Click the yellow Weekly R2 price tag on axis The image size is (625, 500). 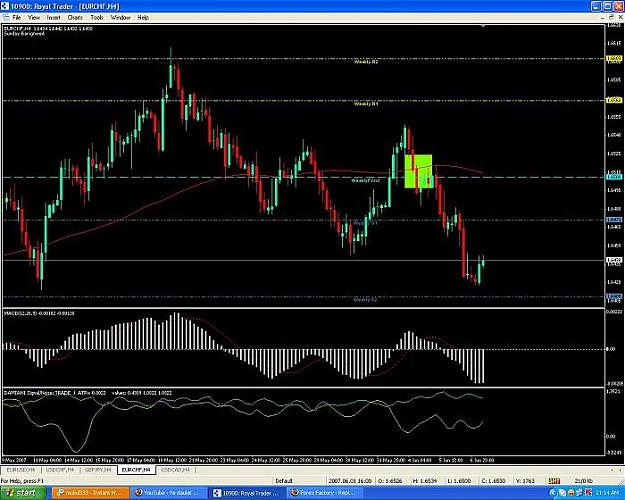click(x=614, y=59)
